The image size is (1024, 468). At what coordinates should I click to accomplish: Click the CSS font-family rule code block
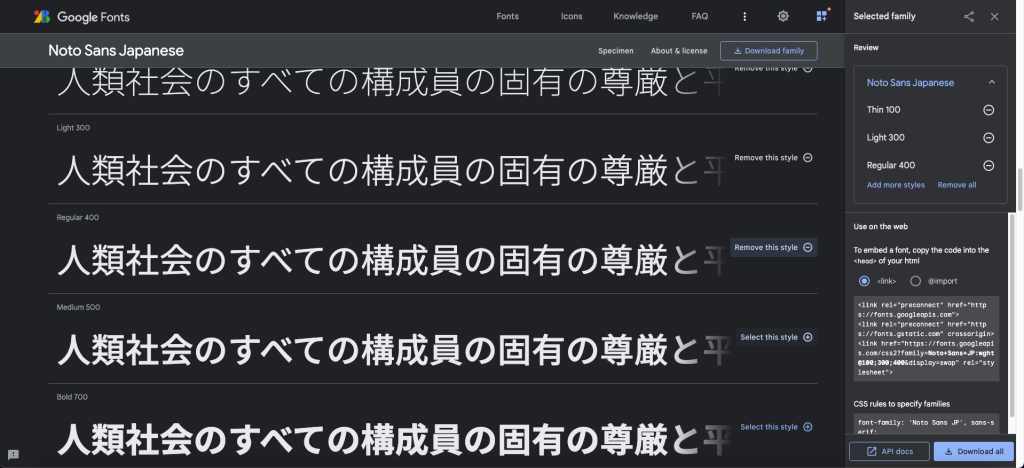pyautogui.click(x=926, y=423)
